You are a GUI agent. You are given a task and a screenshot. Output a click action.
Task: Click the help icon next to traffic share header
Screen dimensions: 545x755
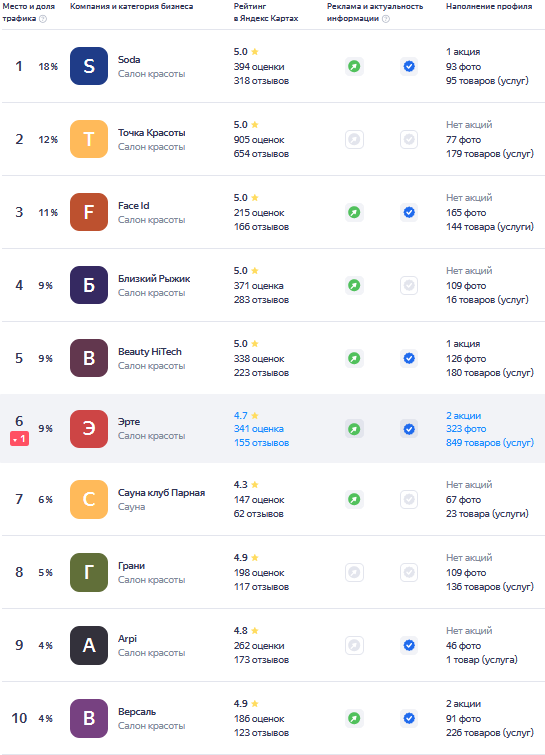click(43, 19)
